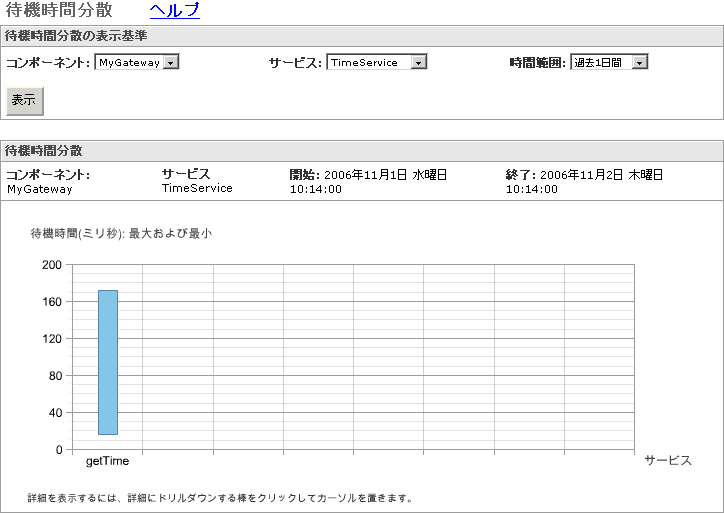
Task: Click the chart title 待機時間(ミリ秒): 最大および最小
Action: pyautogui.click(x=121, y=233)
